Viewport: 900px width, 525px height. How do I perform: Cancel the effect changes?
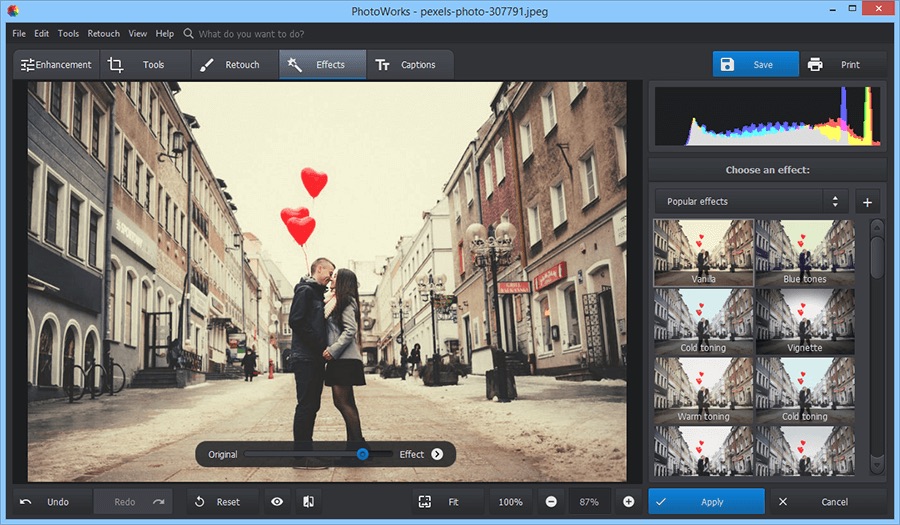(x=826, y=502)
